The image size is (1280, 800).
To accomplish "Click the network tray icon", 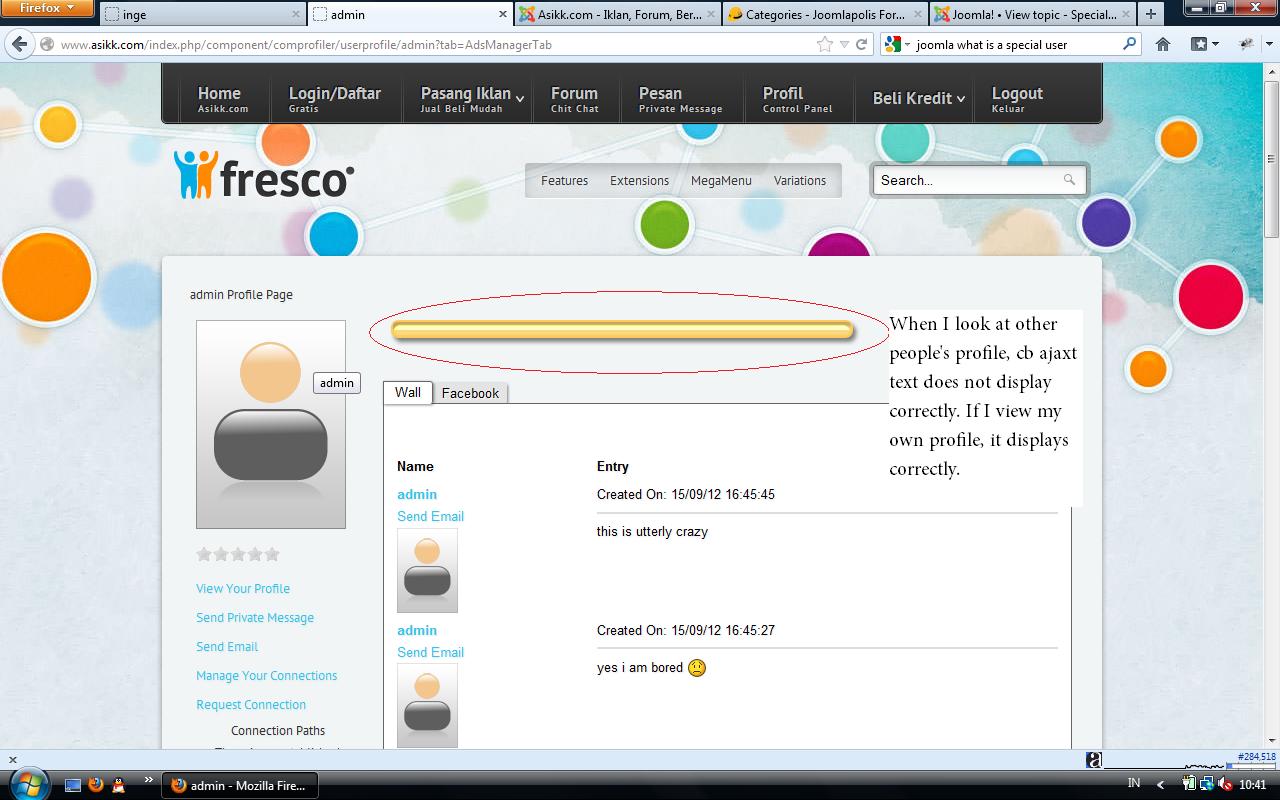I will (x=1208, y=785).
